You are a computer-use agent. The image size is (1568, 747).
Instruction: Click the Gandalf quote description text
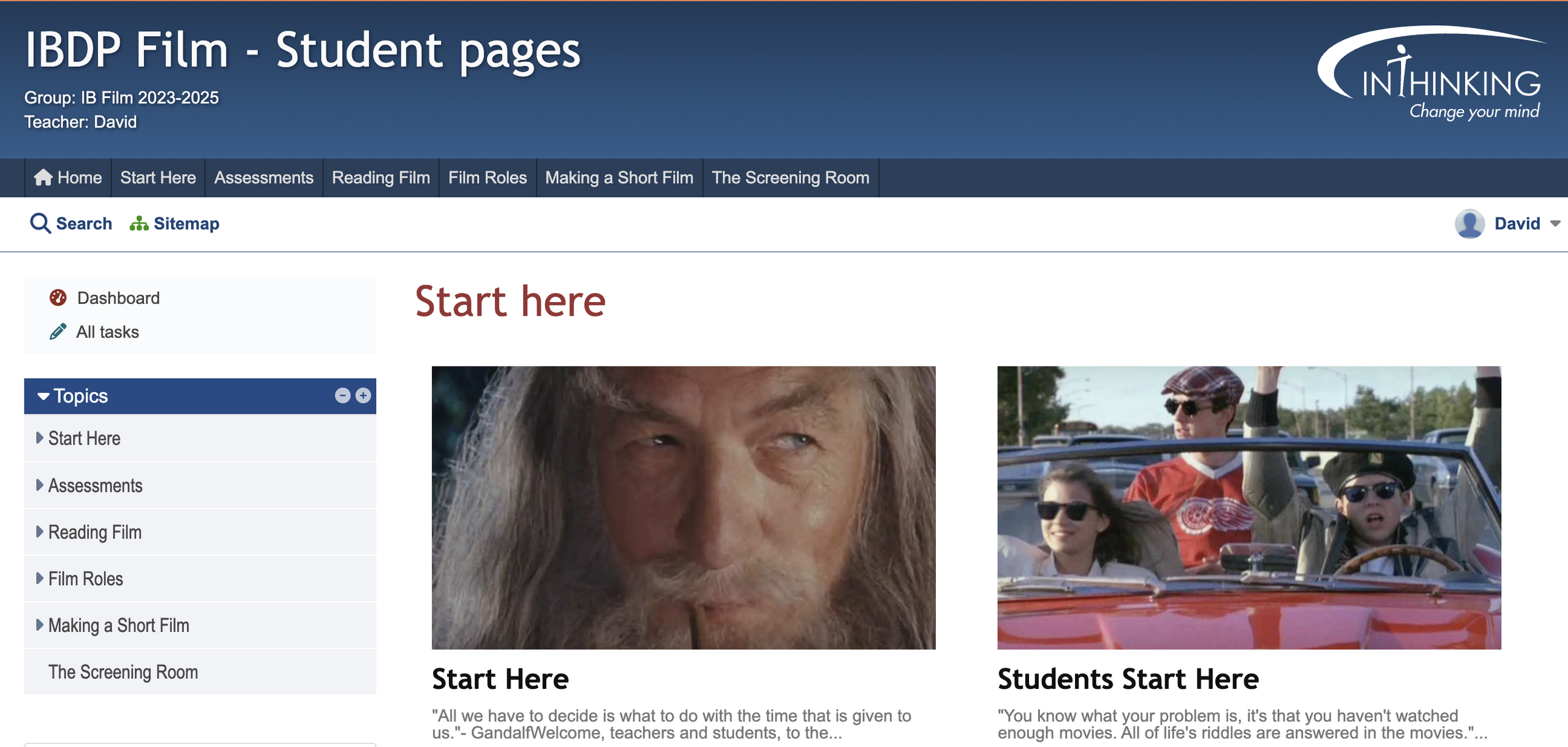[x=671, y=724]
